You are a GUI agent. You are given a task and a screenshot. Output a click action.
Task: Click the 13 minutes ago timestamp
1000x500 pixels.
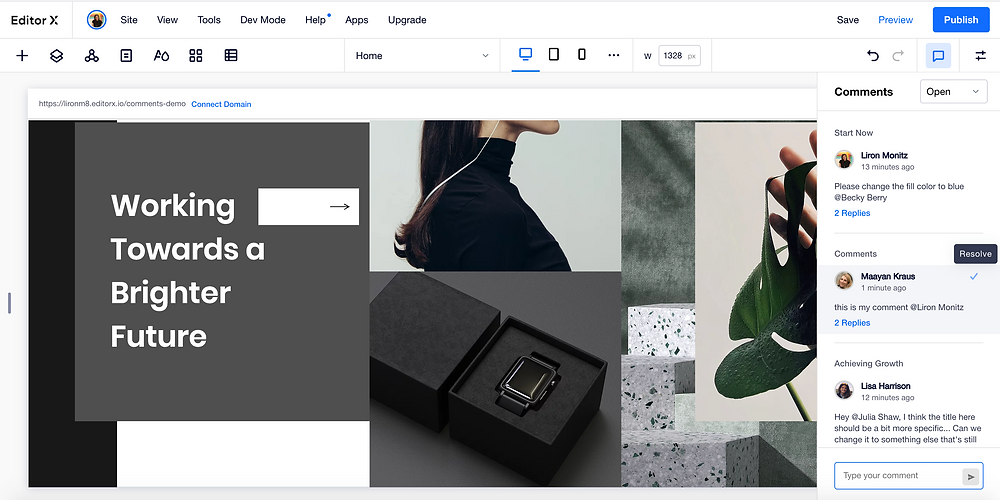click(x=887, y=167)
